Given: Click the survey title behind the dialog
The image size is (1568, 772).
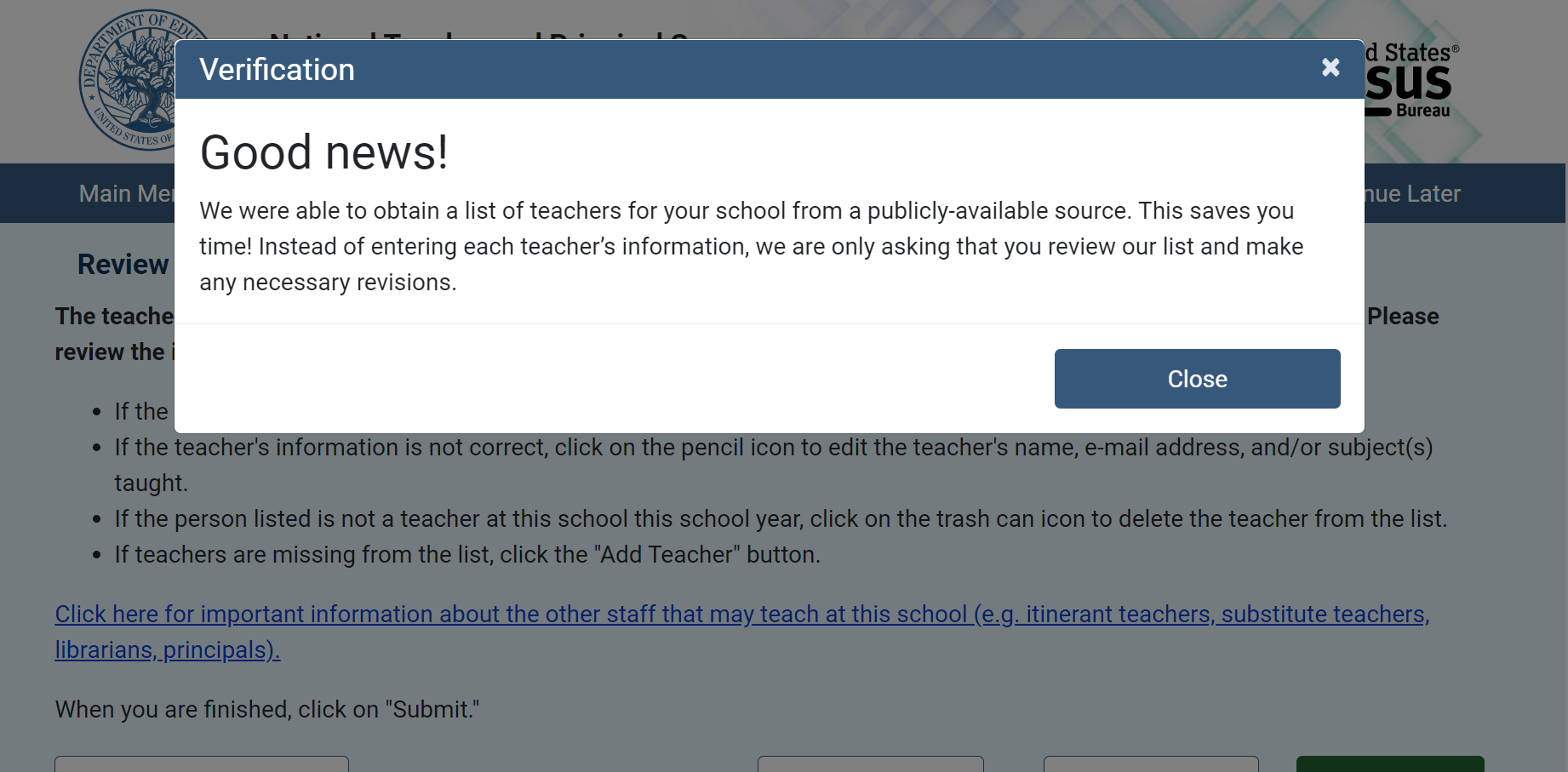Looking at the screenshot, I should (x=477, y=35).
